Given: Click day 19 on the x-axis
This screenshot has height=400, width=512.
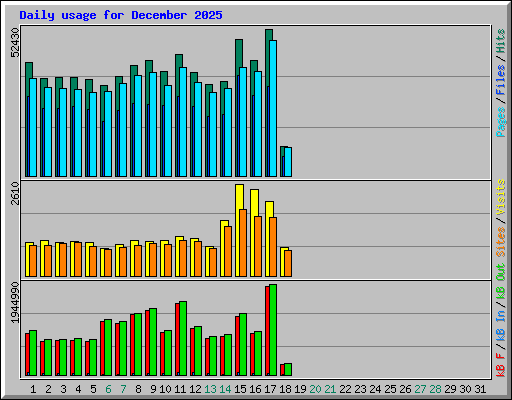Looking at the screenshot, I should pos(300,389).
